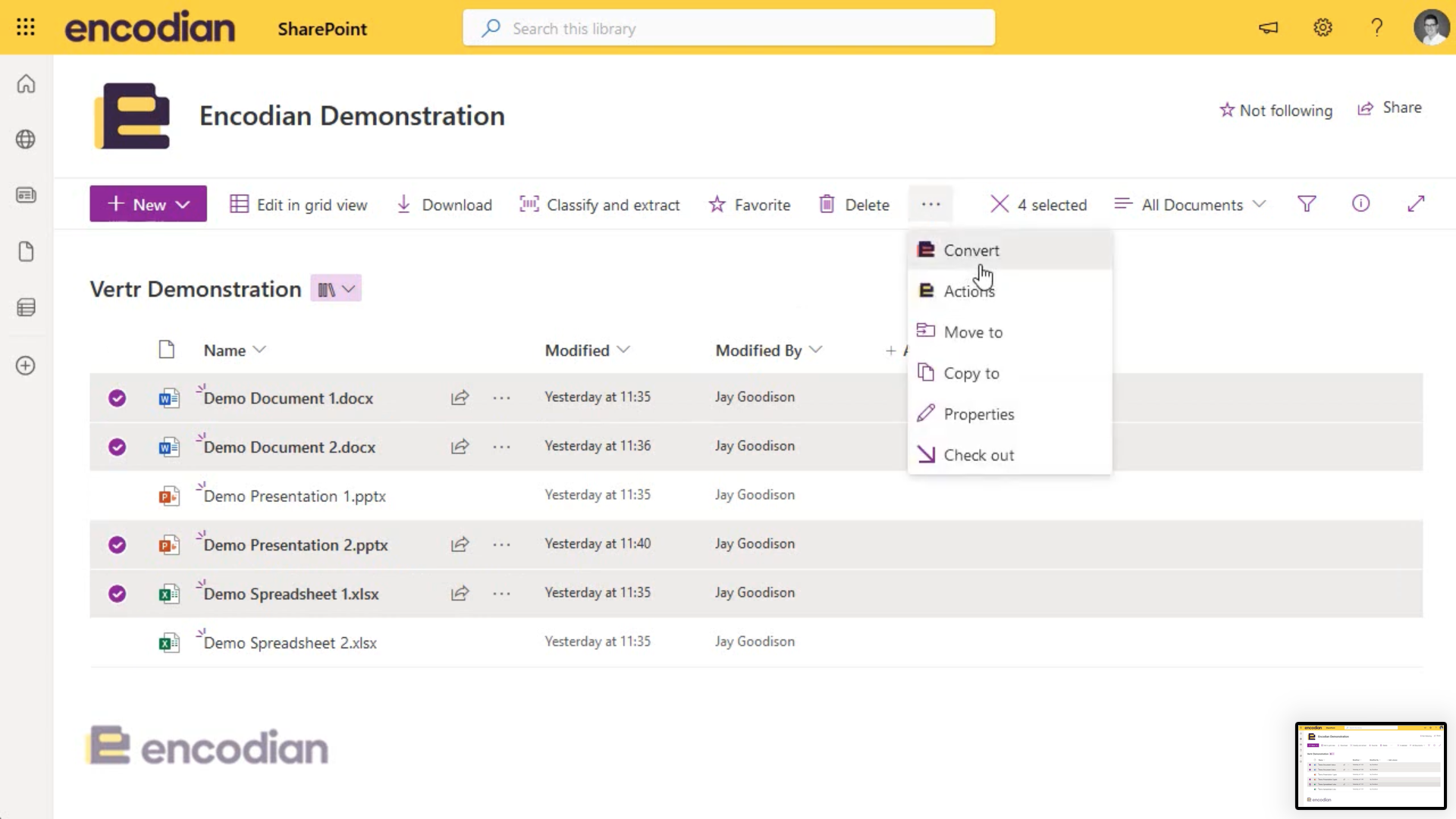Choose Actions from the overflow menu
The image size is (1456, 819).
(1009, 291)
